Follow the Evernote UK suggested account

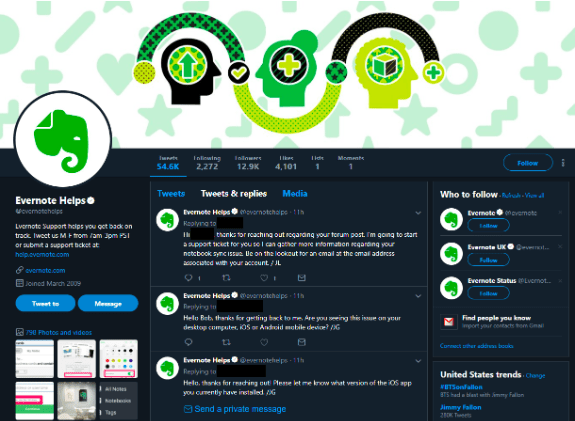coord(488,260)
